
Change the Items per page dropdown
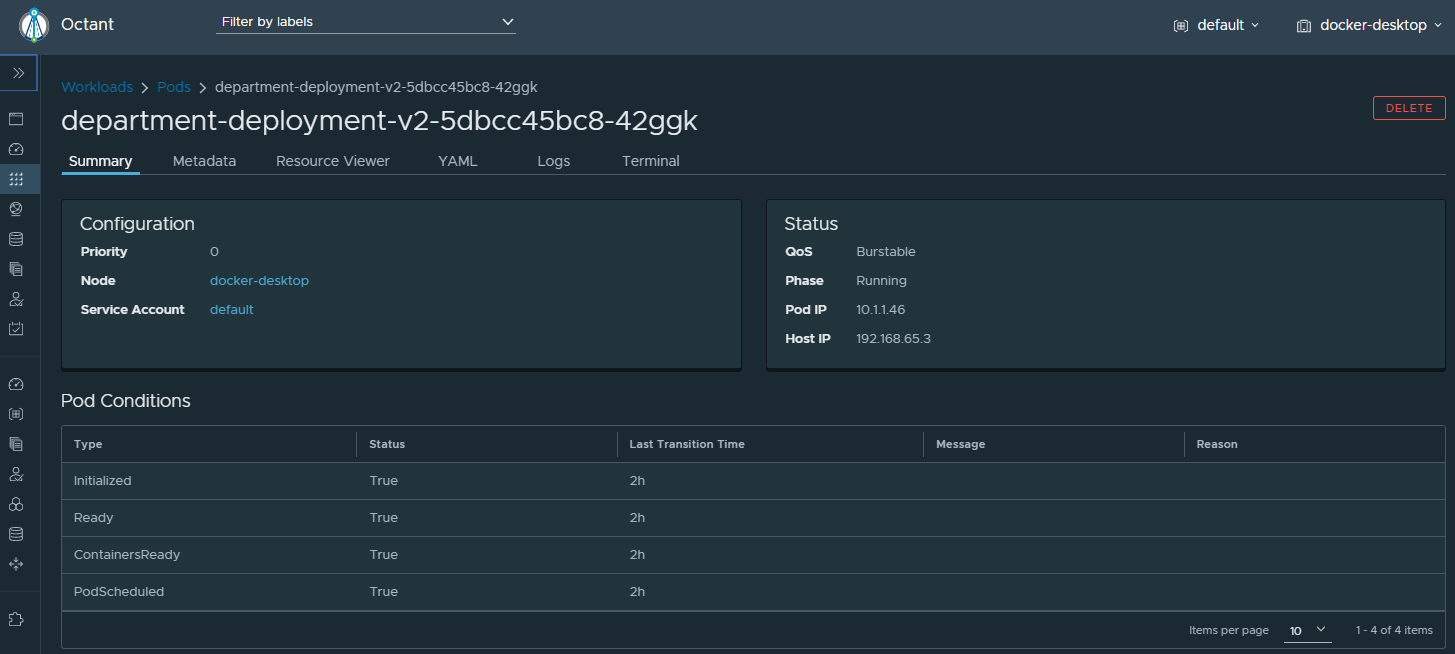click(1307, 630)
